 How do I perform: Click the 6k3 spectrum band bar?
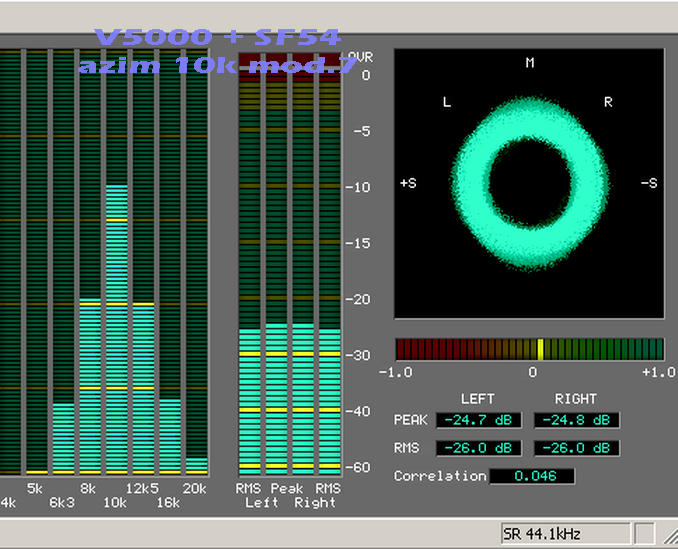click(63, 437)
